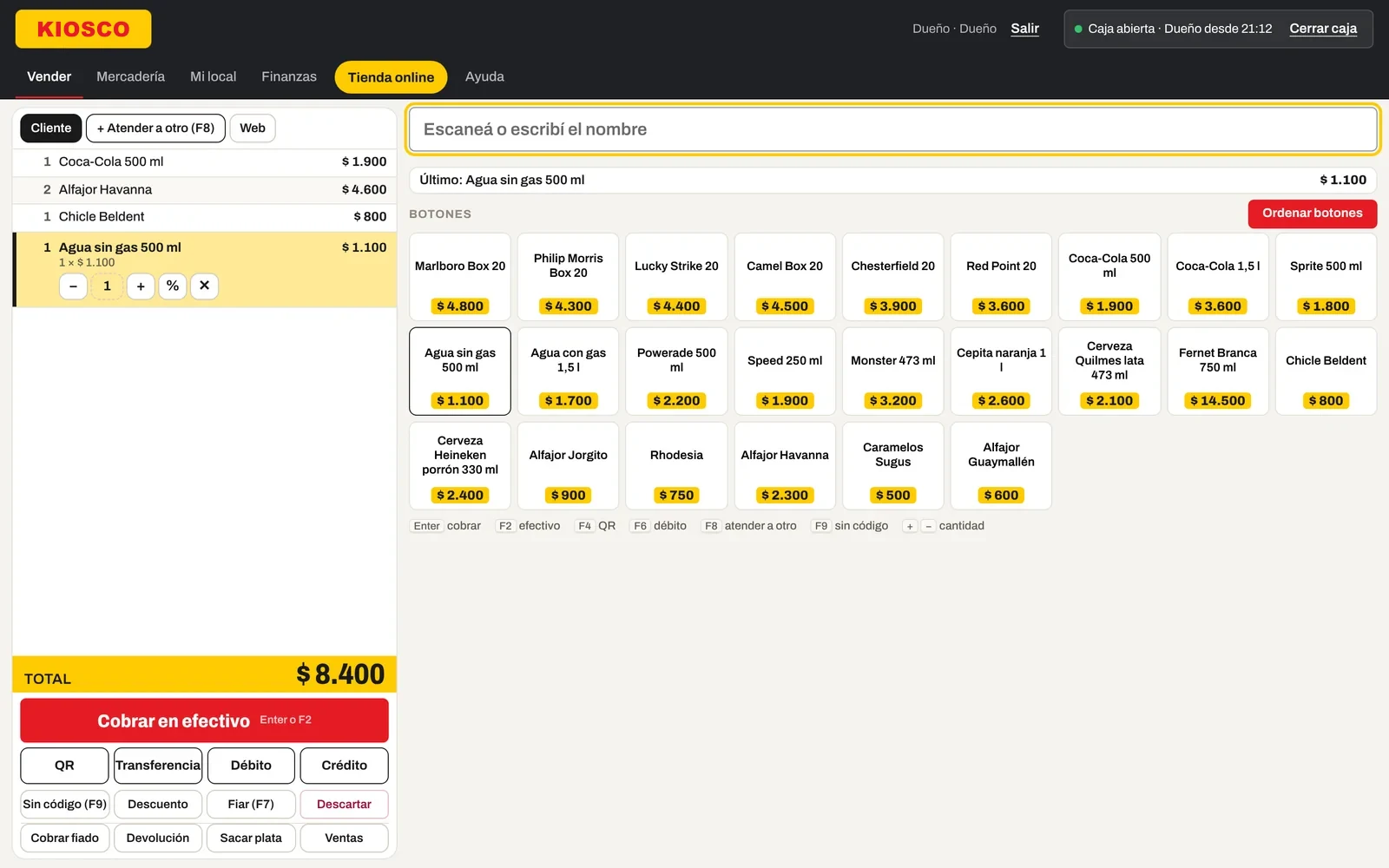The width and height of the screenshot is (1389, 868).
Task: Add Sprite 500 ml product
Action: [1326, 276]
